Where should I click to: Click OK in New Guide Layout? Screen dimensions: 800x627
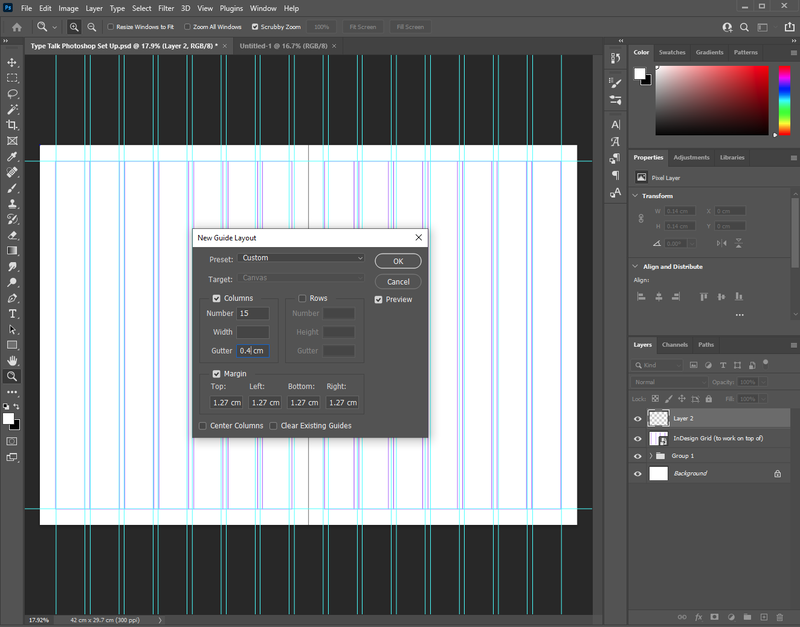398,261
